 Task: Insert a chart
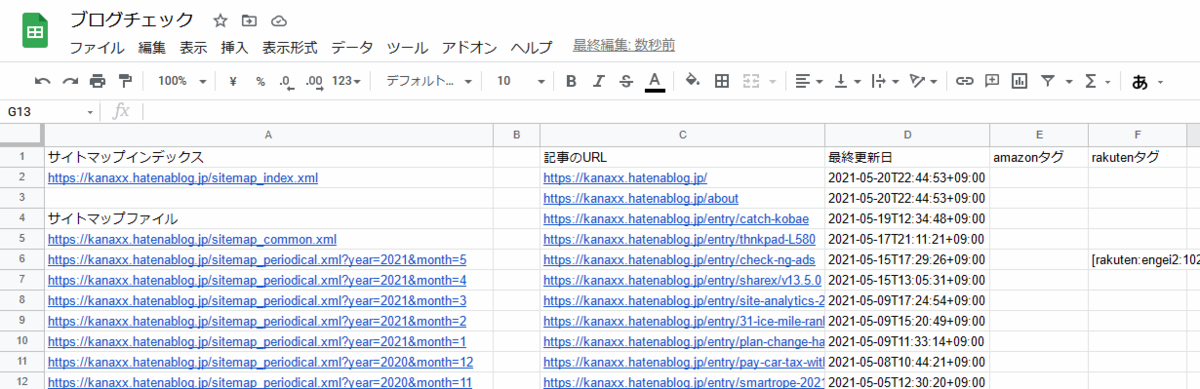(1020, 81)
